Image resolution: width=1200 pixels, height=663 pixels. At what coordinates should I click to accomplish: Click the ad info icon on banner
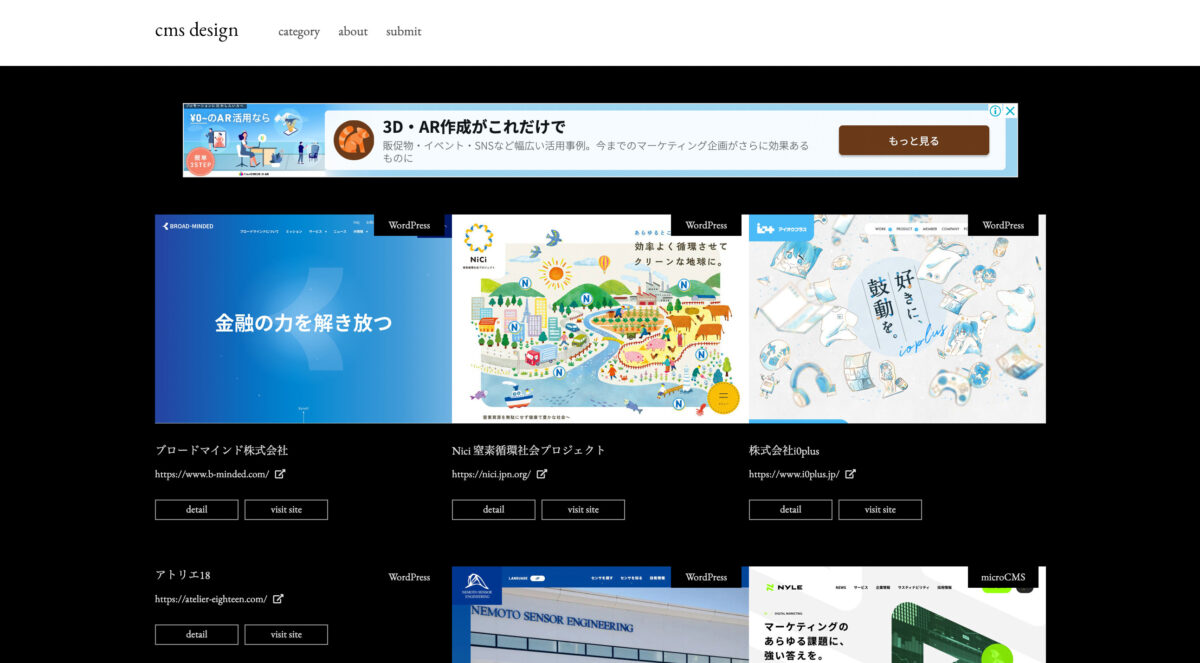coord(995,111)
